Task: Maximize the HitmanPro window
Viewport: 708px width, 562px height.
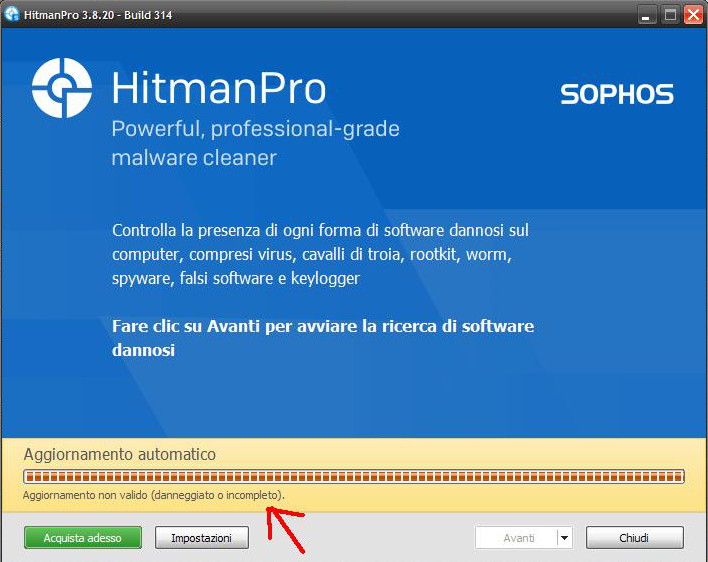Action: 671,15
